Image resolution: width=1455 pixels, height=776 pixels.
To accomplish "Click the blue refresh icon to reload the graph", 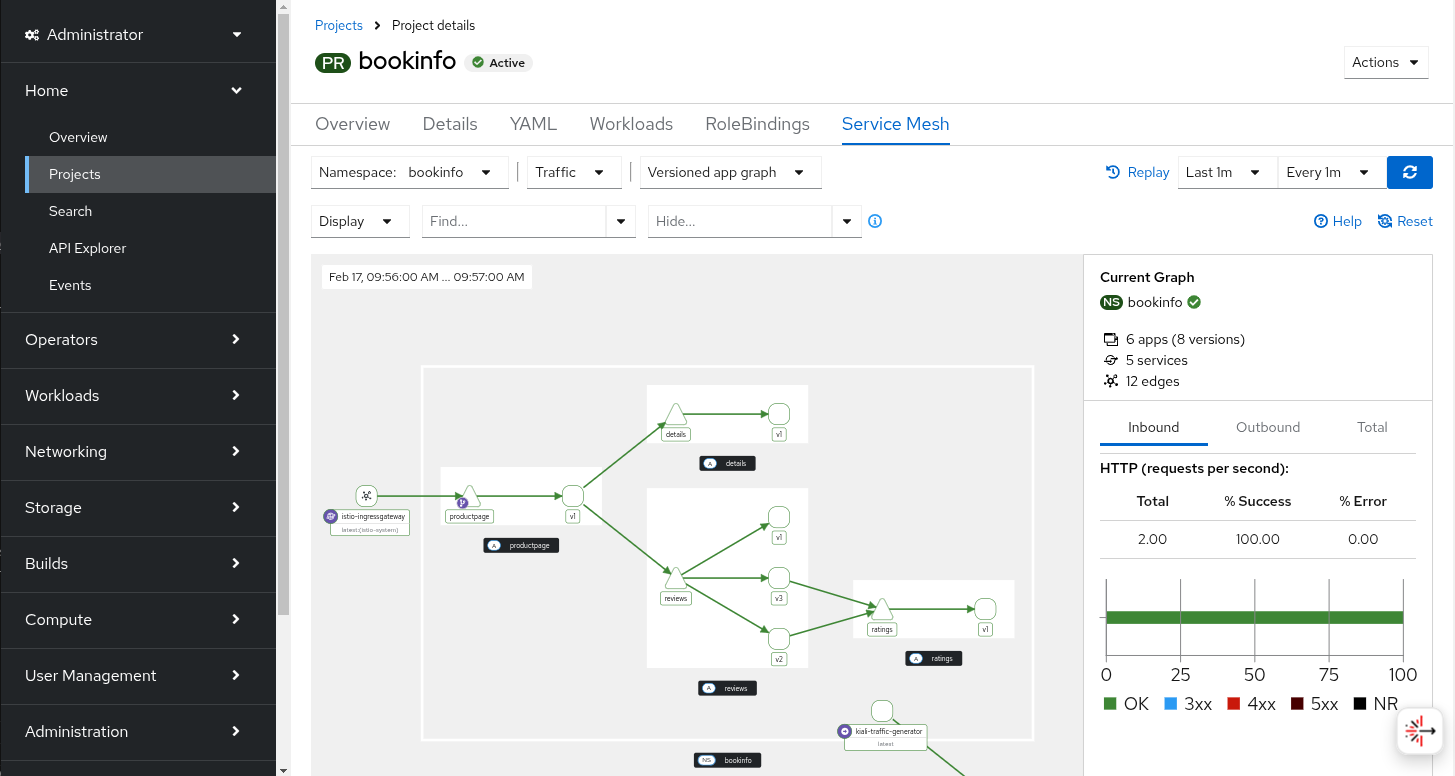I will [1409, 172].
